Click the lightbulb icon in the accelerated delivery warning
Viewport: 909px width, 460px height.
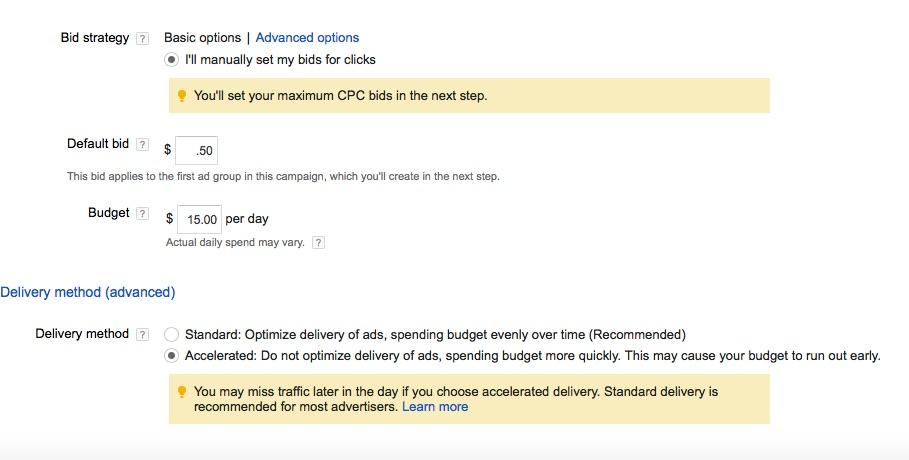tap(181, 392)
